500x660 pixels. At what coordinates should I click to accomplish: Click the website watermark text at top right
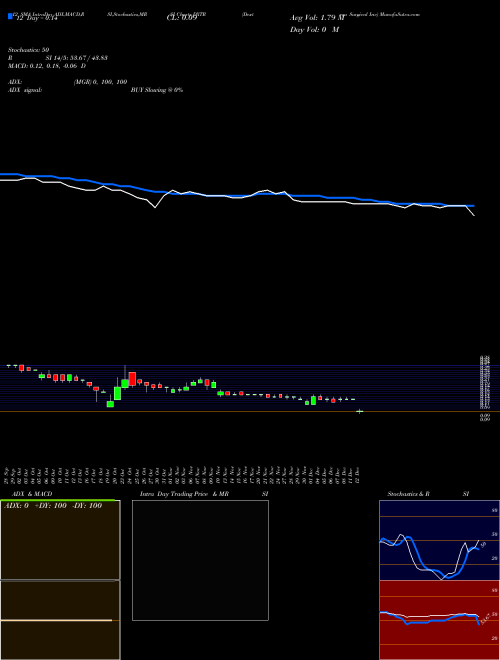[x=380, y=14]
